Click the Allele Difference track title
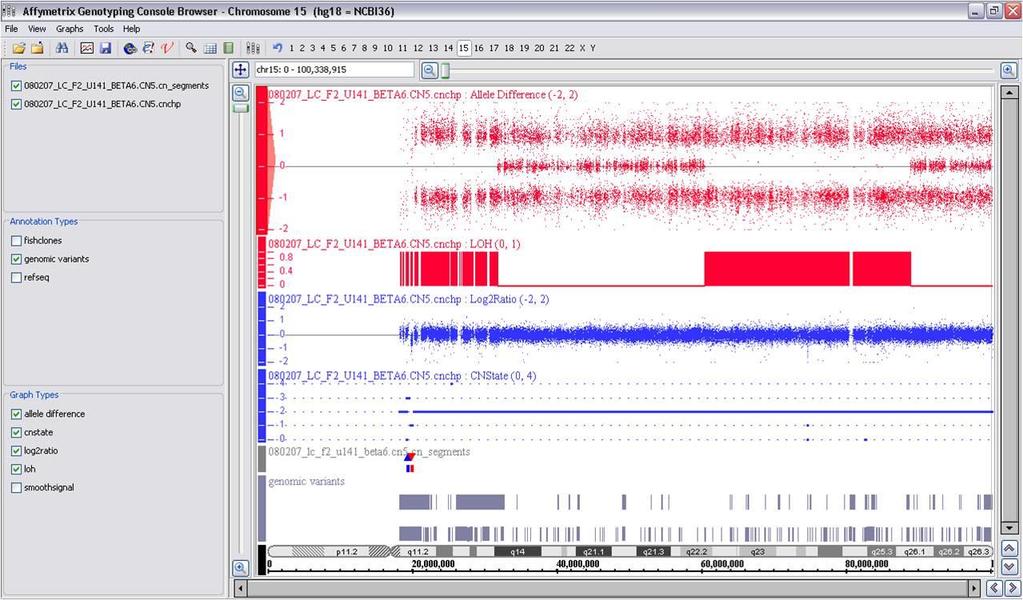Image resolution: width=1023 pixels, height=600 pixels. (423, 95)
